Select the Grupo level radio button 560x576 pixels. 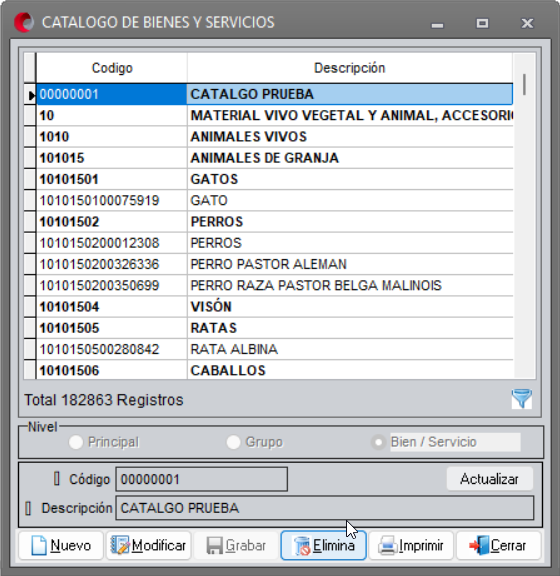(x=233, y=442)
